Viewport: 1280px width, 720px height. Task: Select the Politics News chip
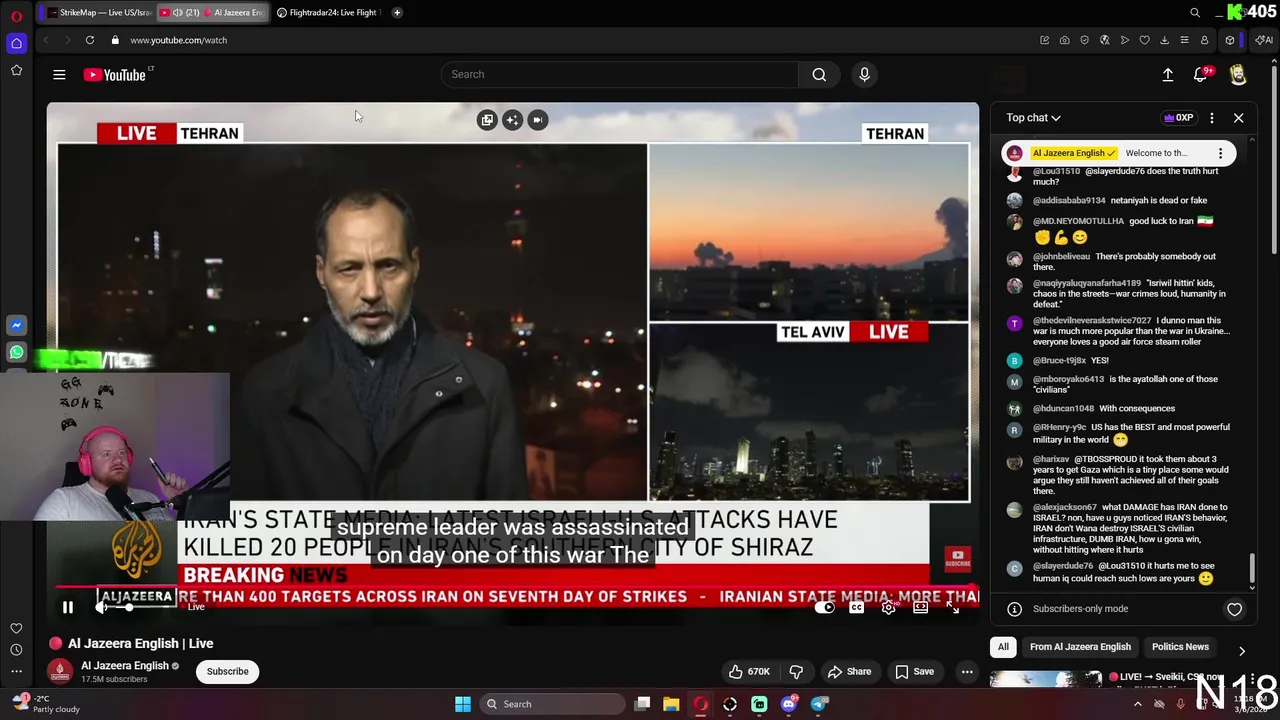(1180, 647)
